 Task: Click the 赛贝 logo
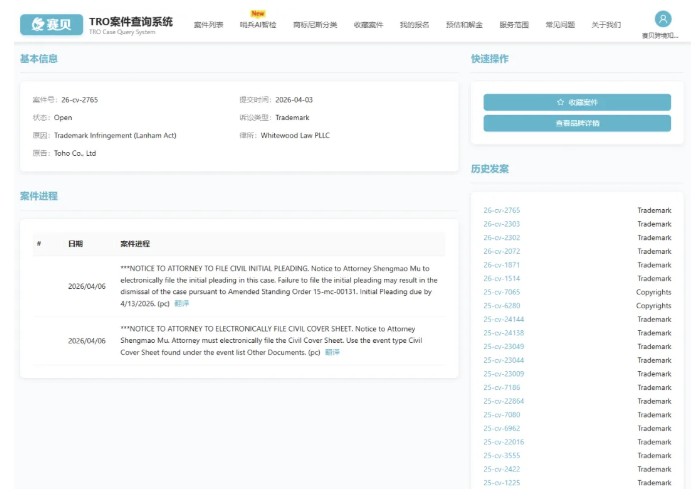point(51,24)
